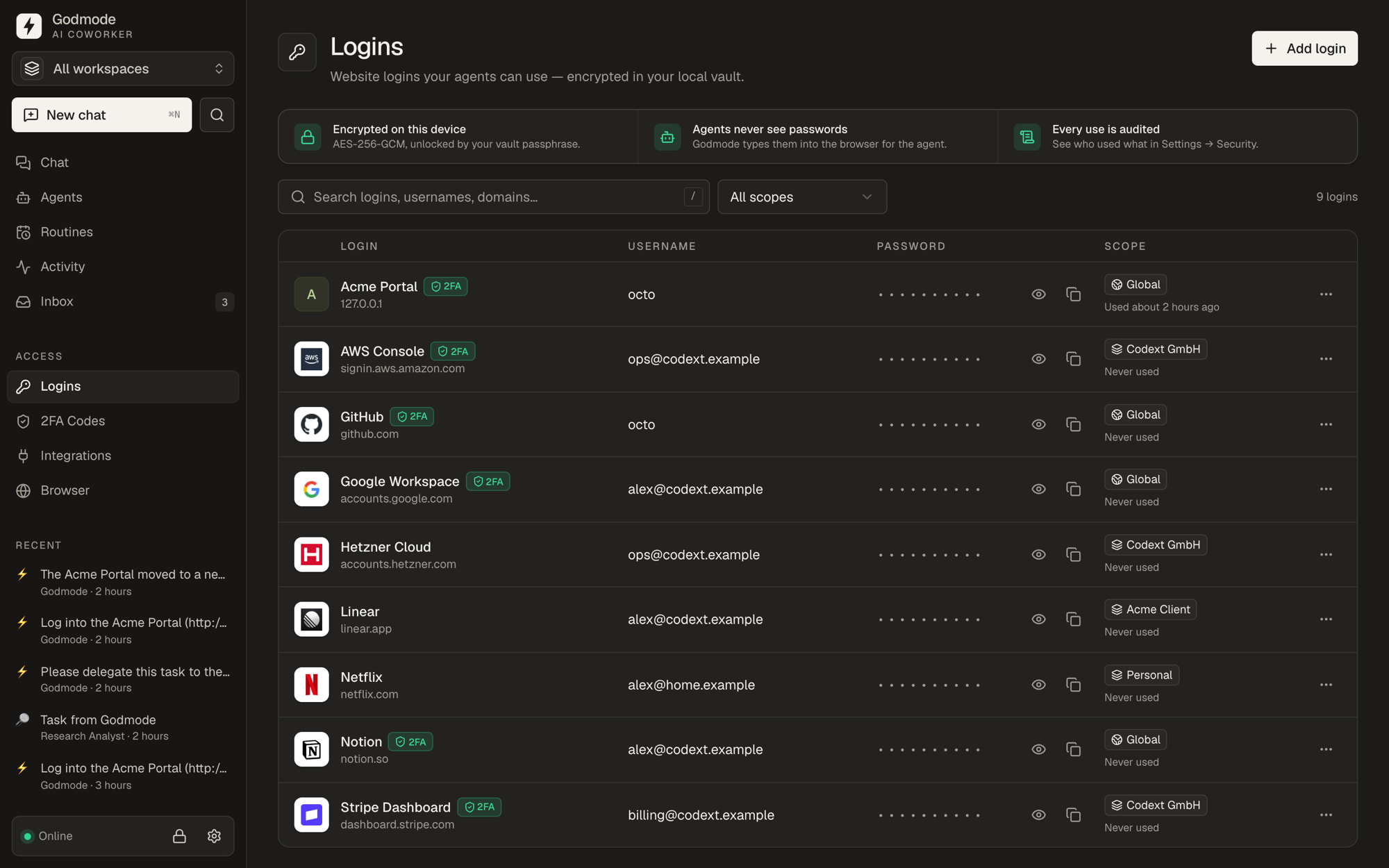Open more options for Hetzner Cloud
The image size is (1389, 868).
pyautogui.click(x=1326, y=554)
